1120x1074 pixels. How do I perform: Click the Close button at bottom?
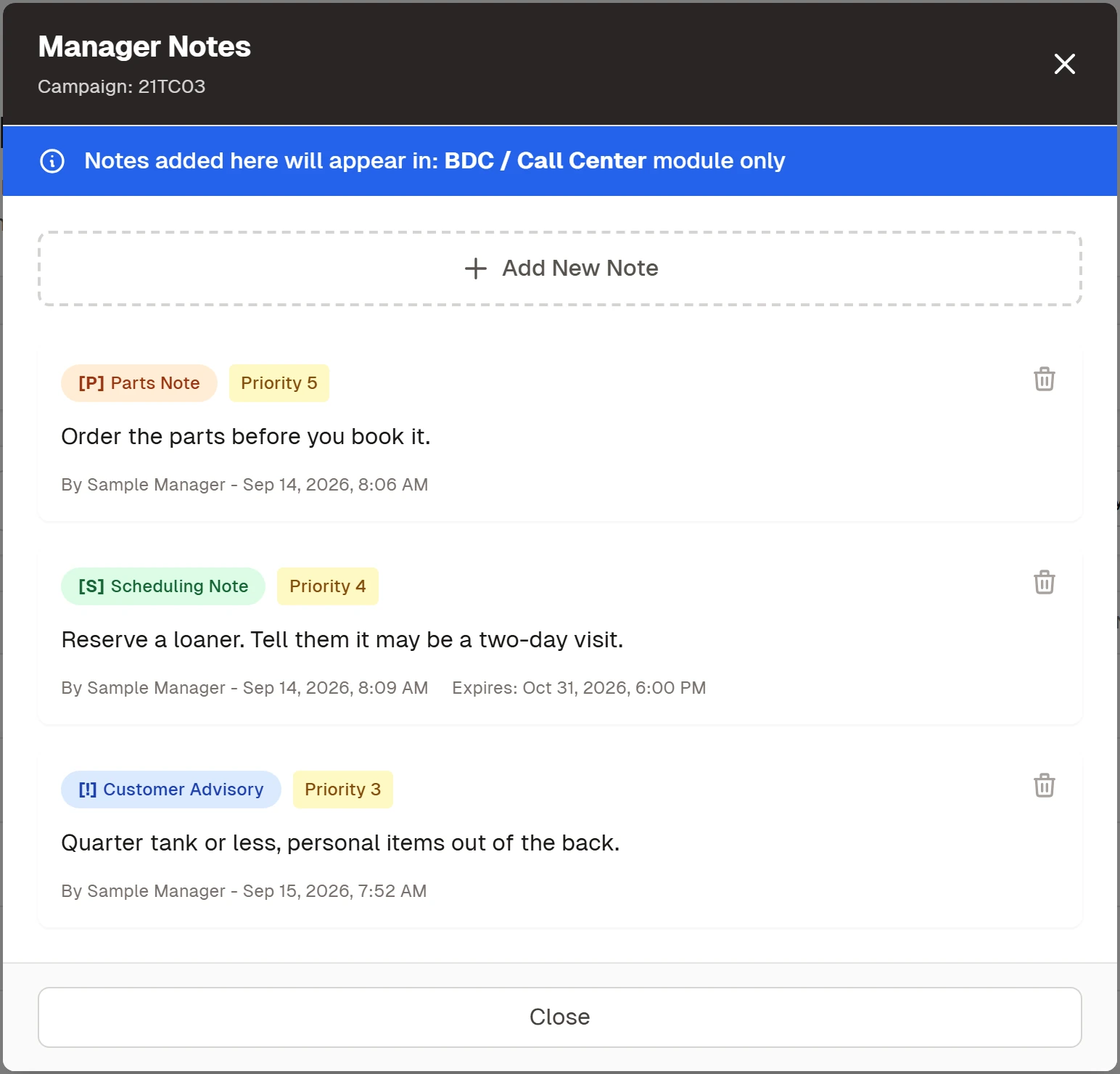coord(560,1017)
